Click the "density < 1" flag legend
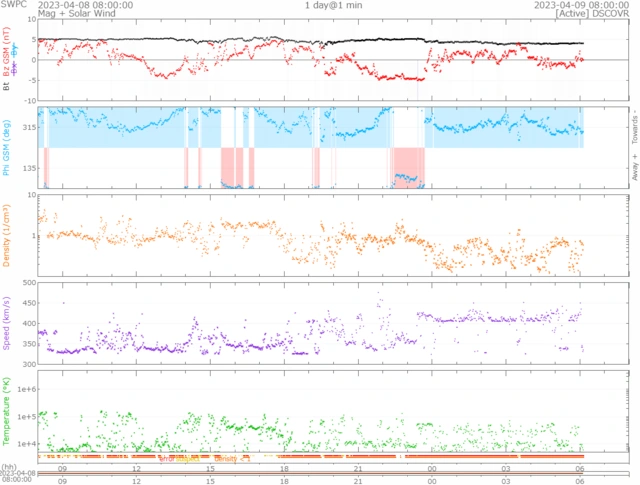 tap(232, 459)
